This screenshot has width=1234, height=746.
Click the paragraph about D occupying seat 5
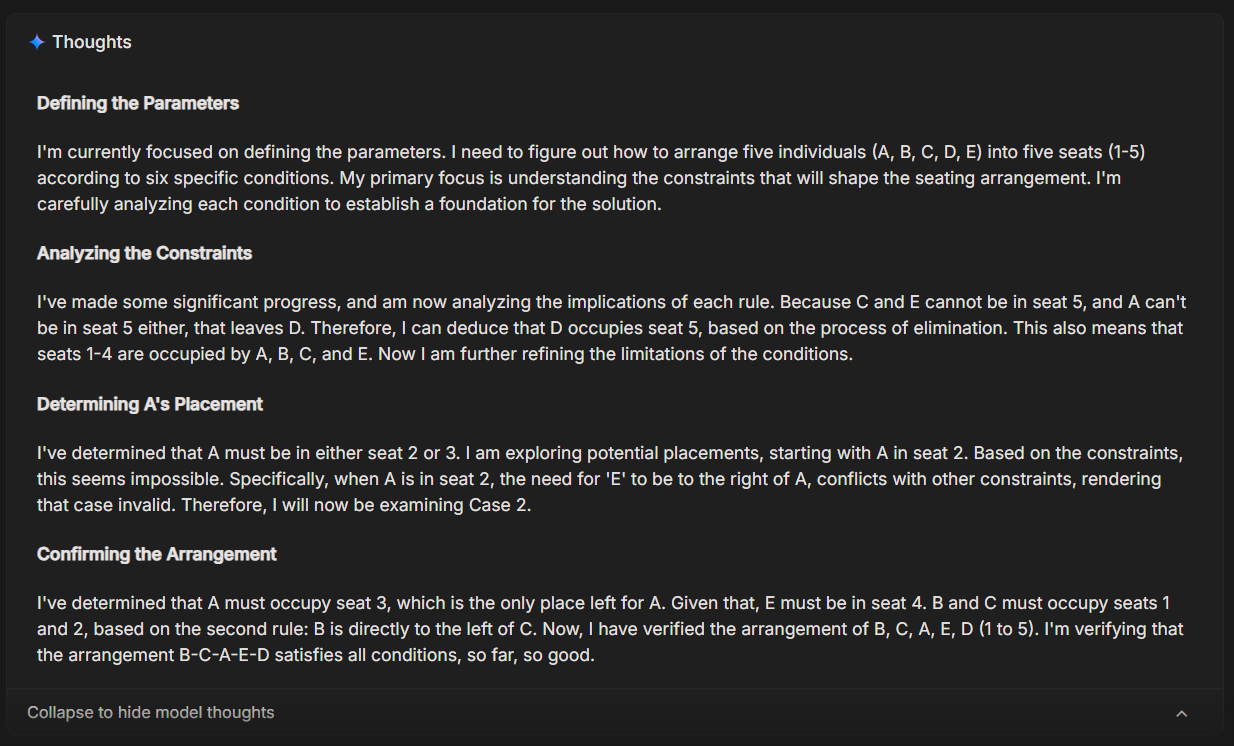(611, 328)
